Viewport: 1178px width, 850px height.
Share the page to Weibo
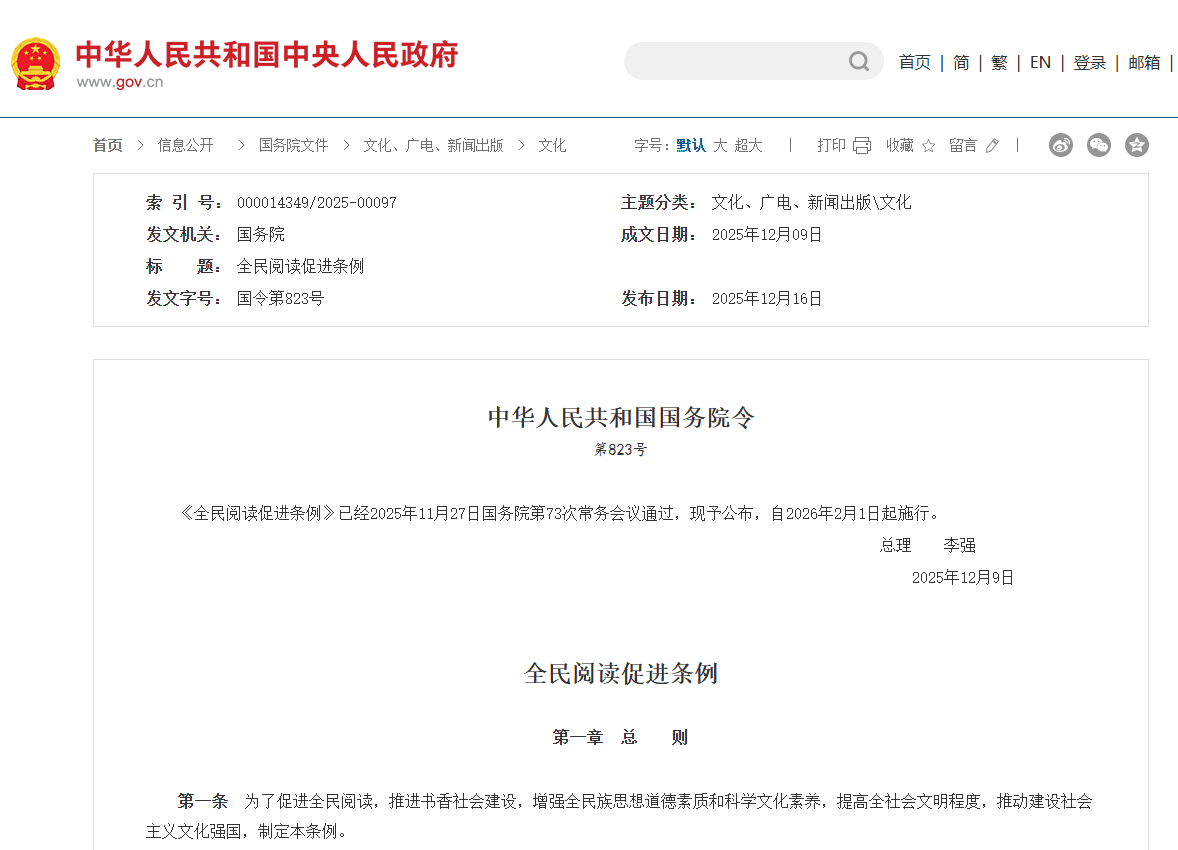[1060, 145]
